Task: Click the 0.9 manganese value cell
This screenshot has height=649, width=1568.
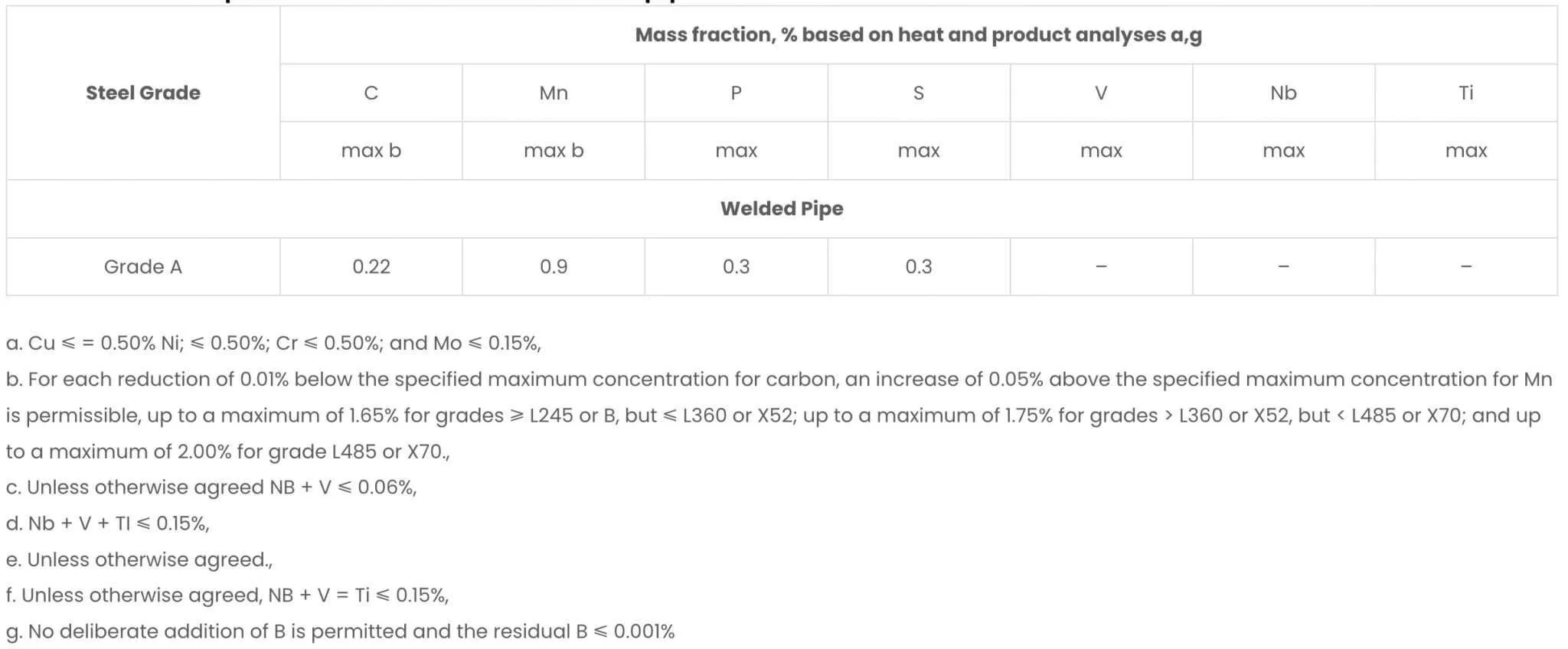Action: [554, 266]
